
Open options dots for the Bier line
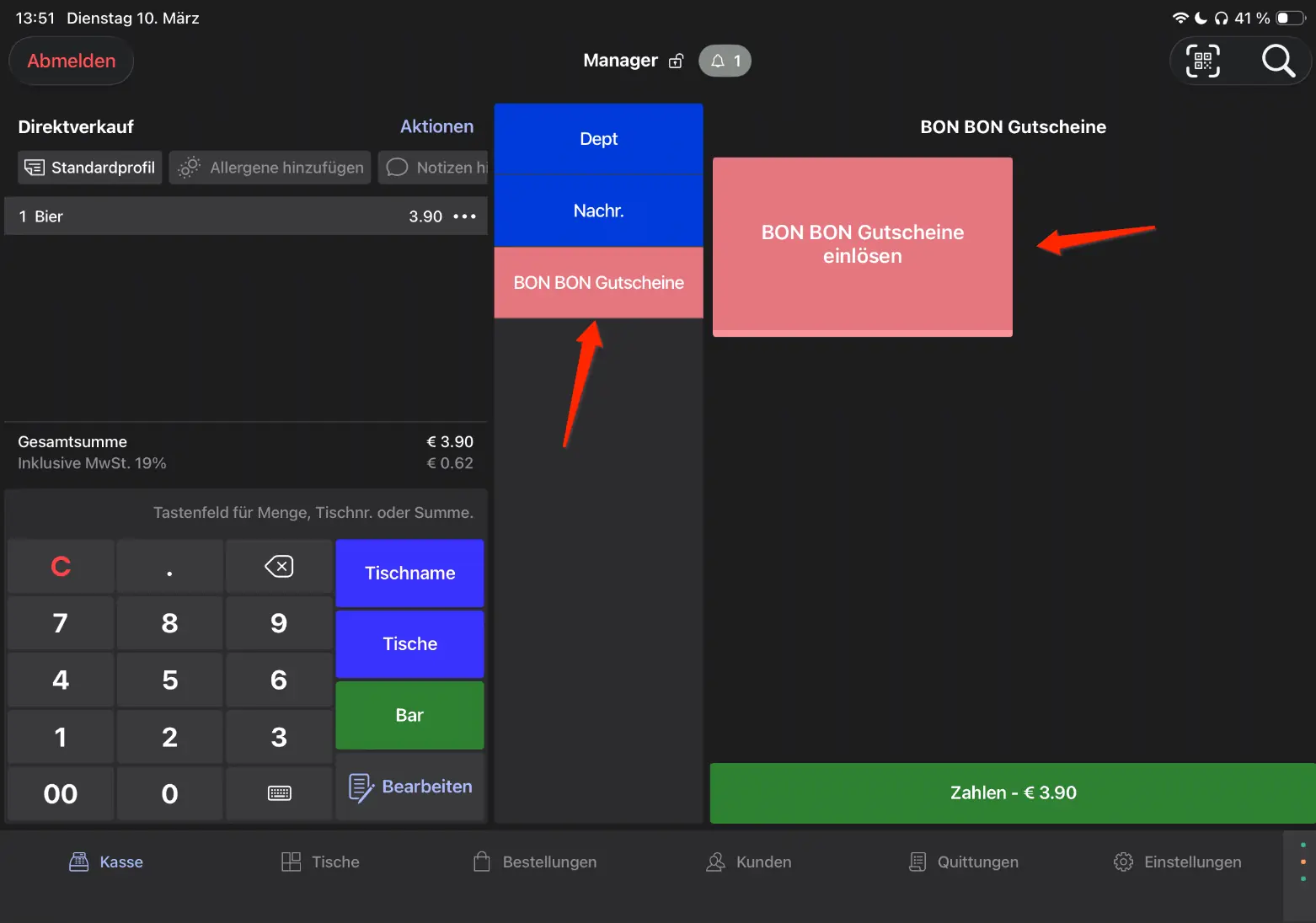464,216
